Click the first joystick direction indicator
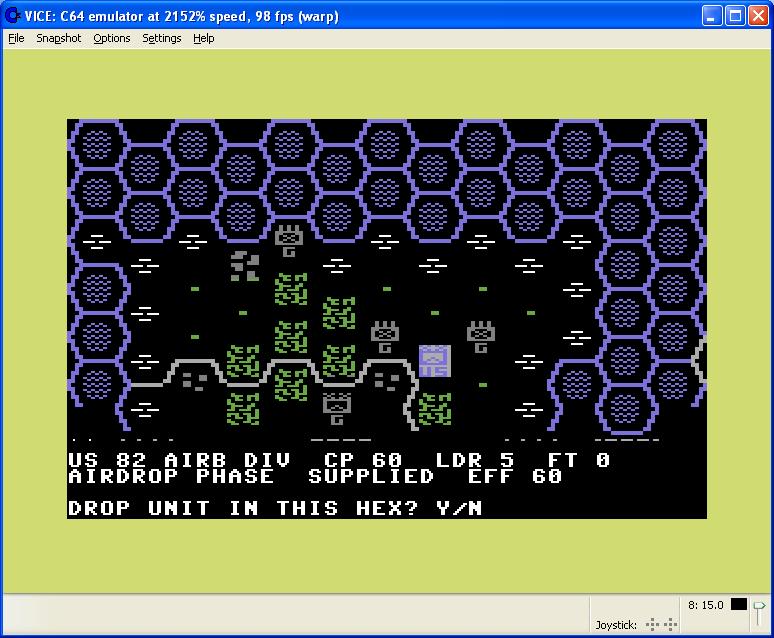Image resolution: width=774 pixels, height=638 pixels. [x=652, y=625]
